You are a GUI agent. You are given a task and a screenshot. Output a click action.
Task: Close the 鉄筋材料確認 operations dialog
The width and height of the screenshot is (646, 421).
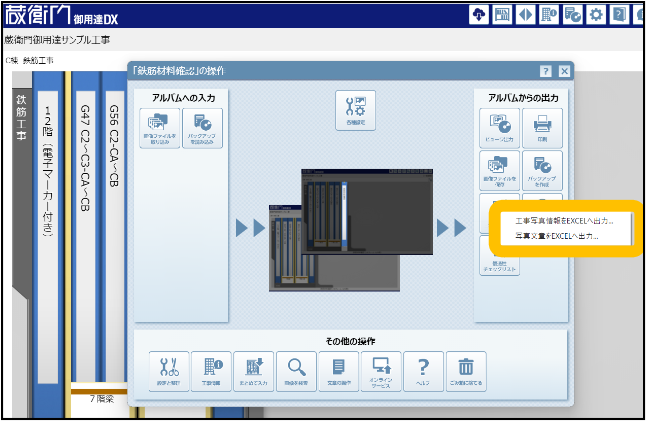coord(564,72)
